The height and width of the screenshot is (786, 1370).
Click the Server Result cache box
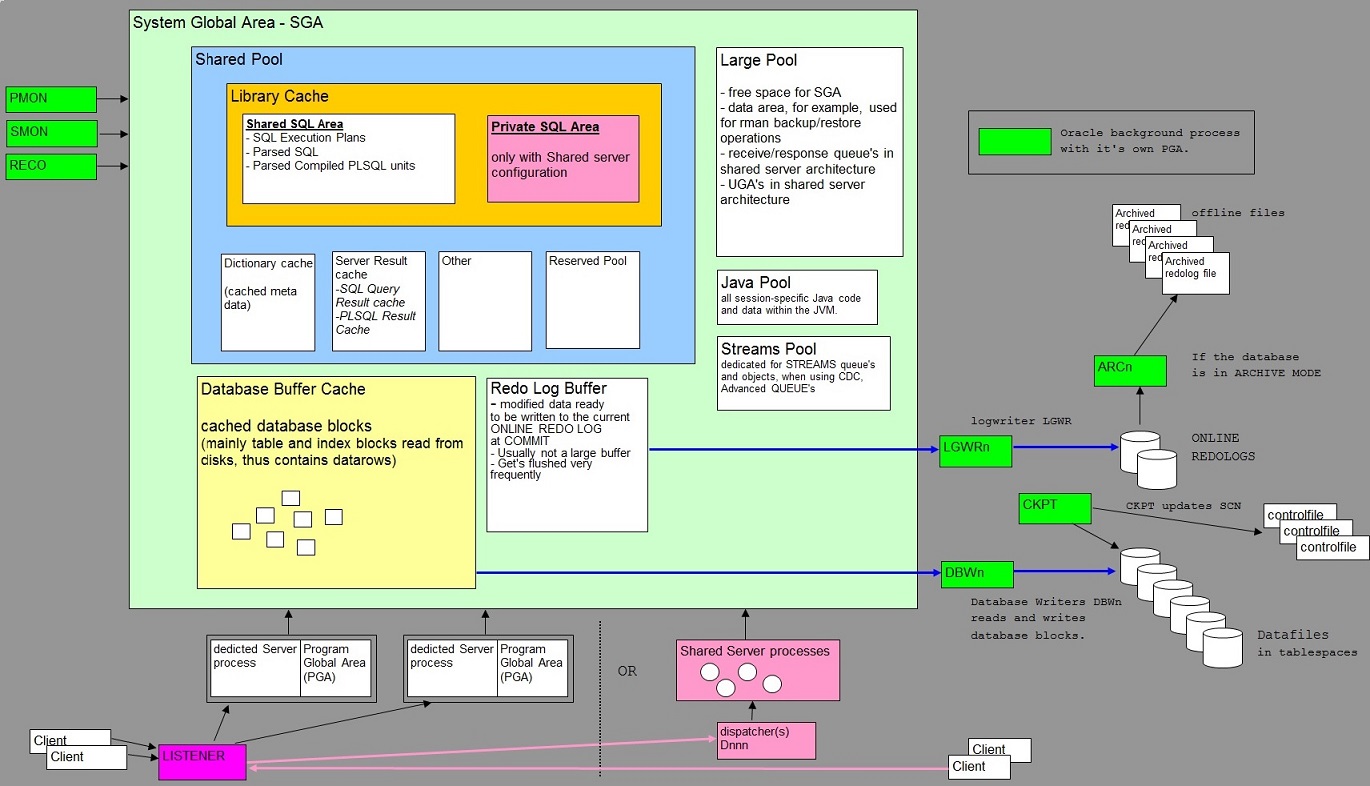click(379, 301)
